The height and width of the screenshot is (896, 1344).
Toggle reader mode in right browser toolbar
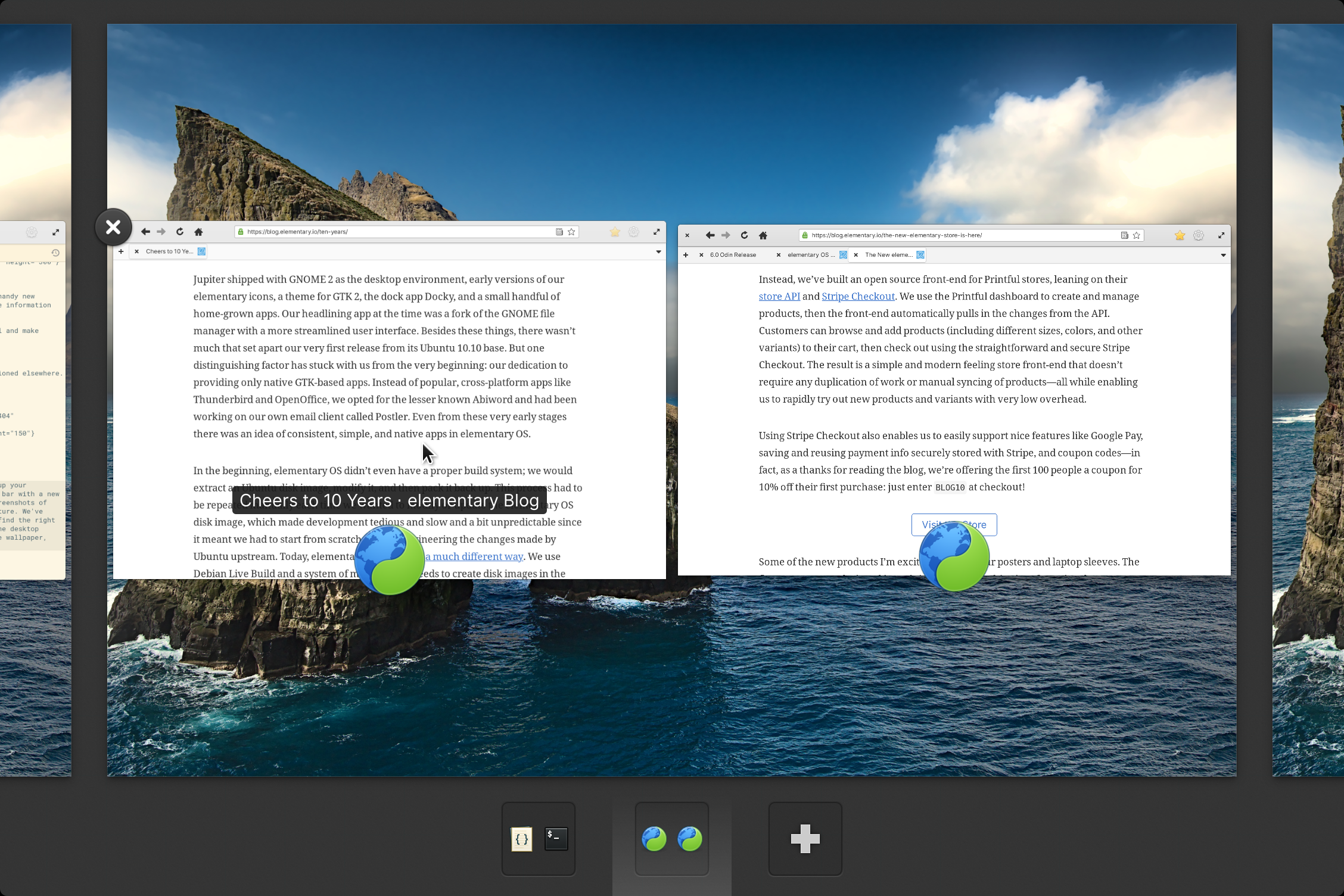click(x=1121, y=235)
